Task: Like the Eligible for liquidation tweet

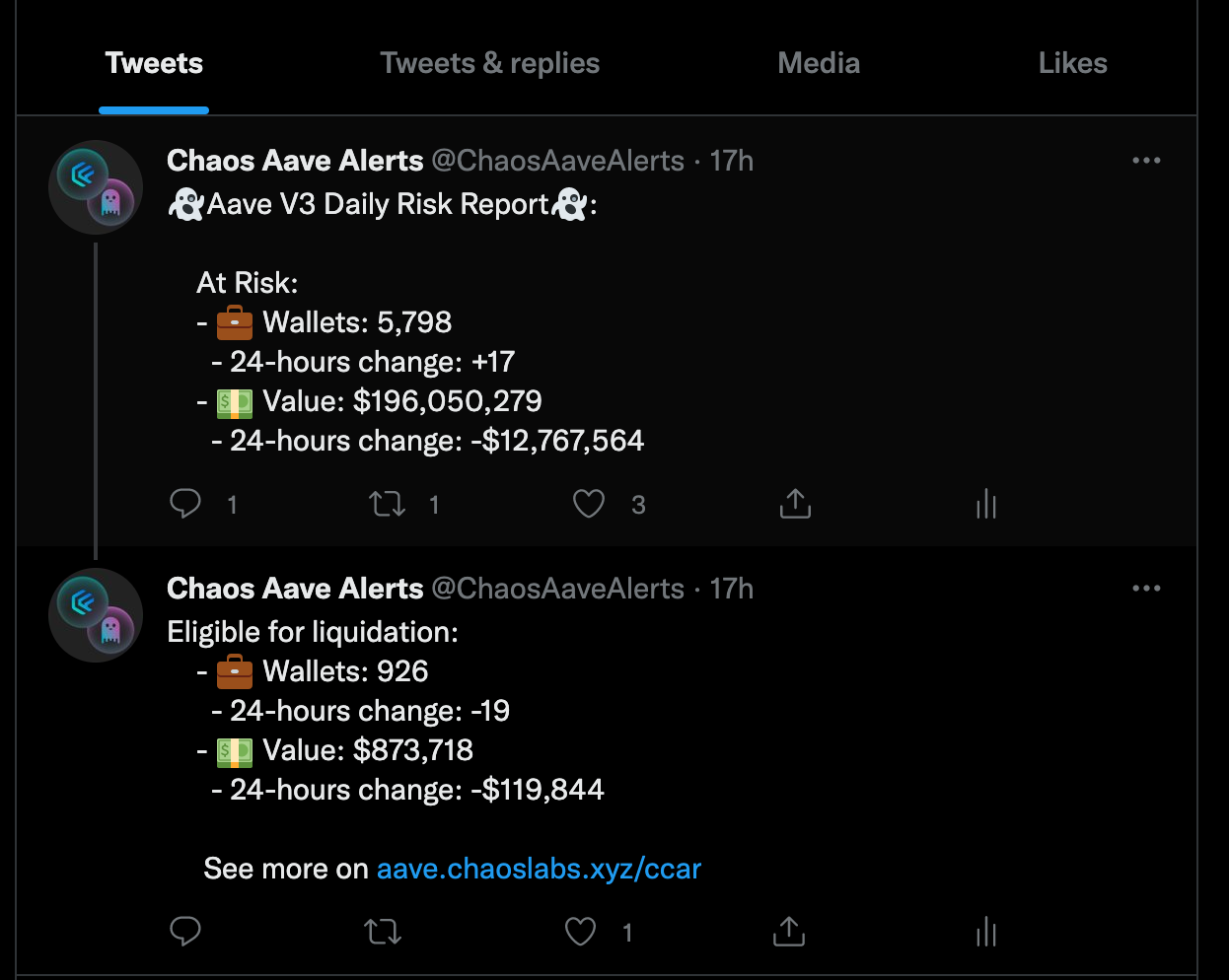Action: [580, 932]
